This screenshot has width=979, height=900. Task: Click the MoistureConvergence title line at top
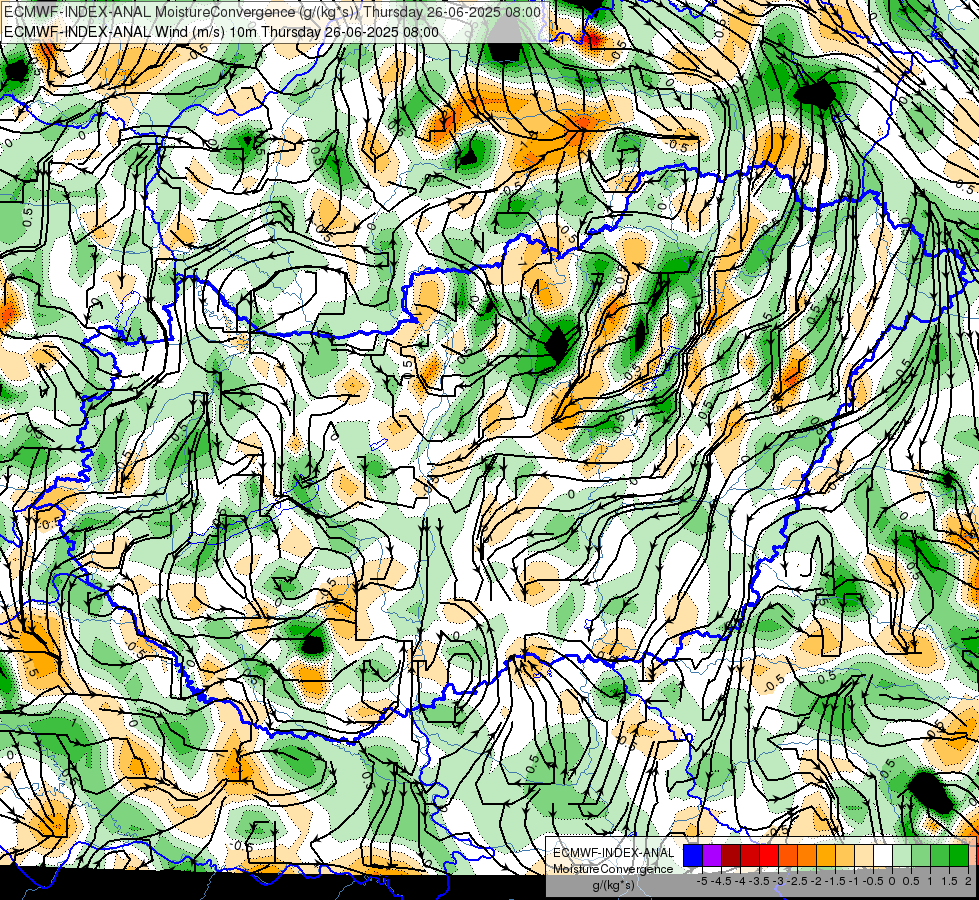(273, 12)
